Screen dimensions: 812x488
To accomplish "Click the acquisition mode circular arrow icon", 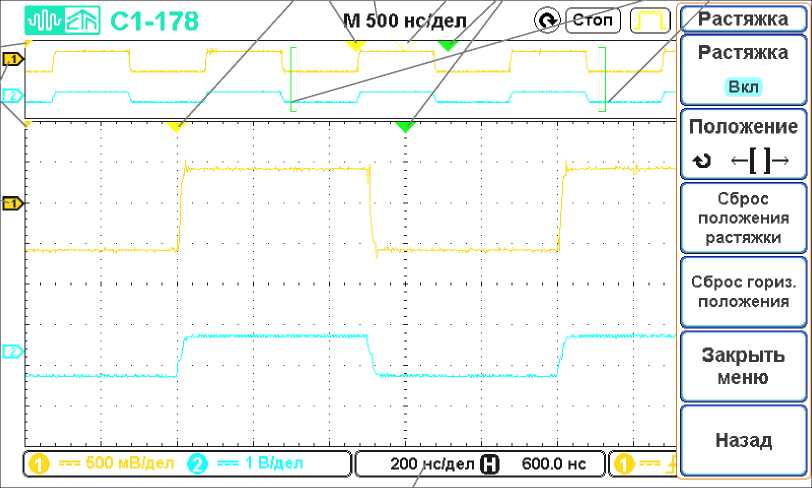I will (x=547, y=20).
